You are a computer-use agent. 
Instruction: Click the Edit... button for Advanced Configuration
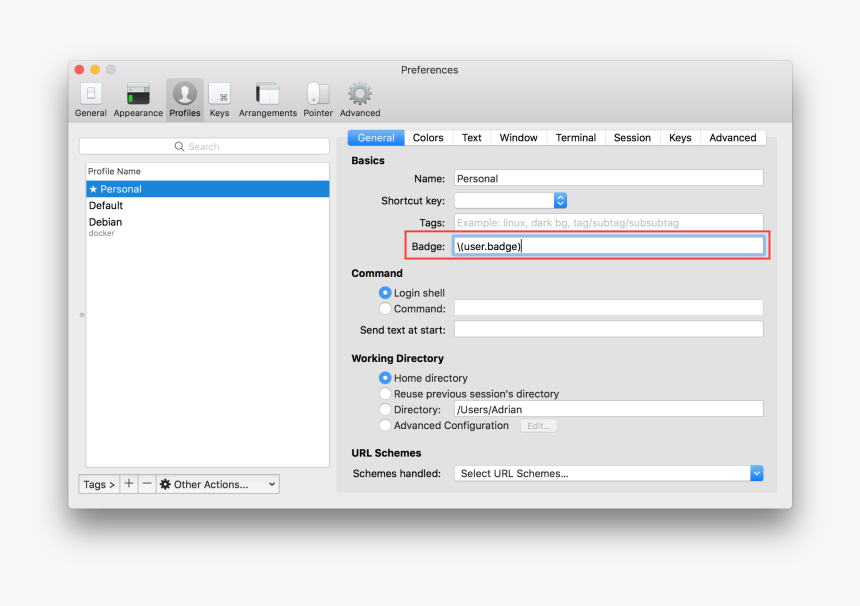(539, 426)
